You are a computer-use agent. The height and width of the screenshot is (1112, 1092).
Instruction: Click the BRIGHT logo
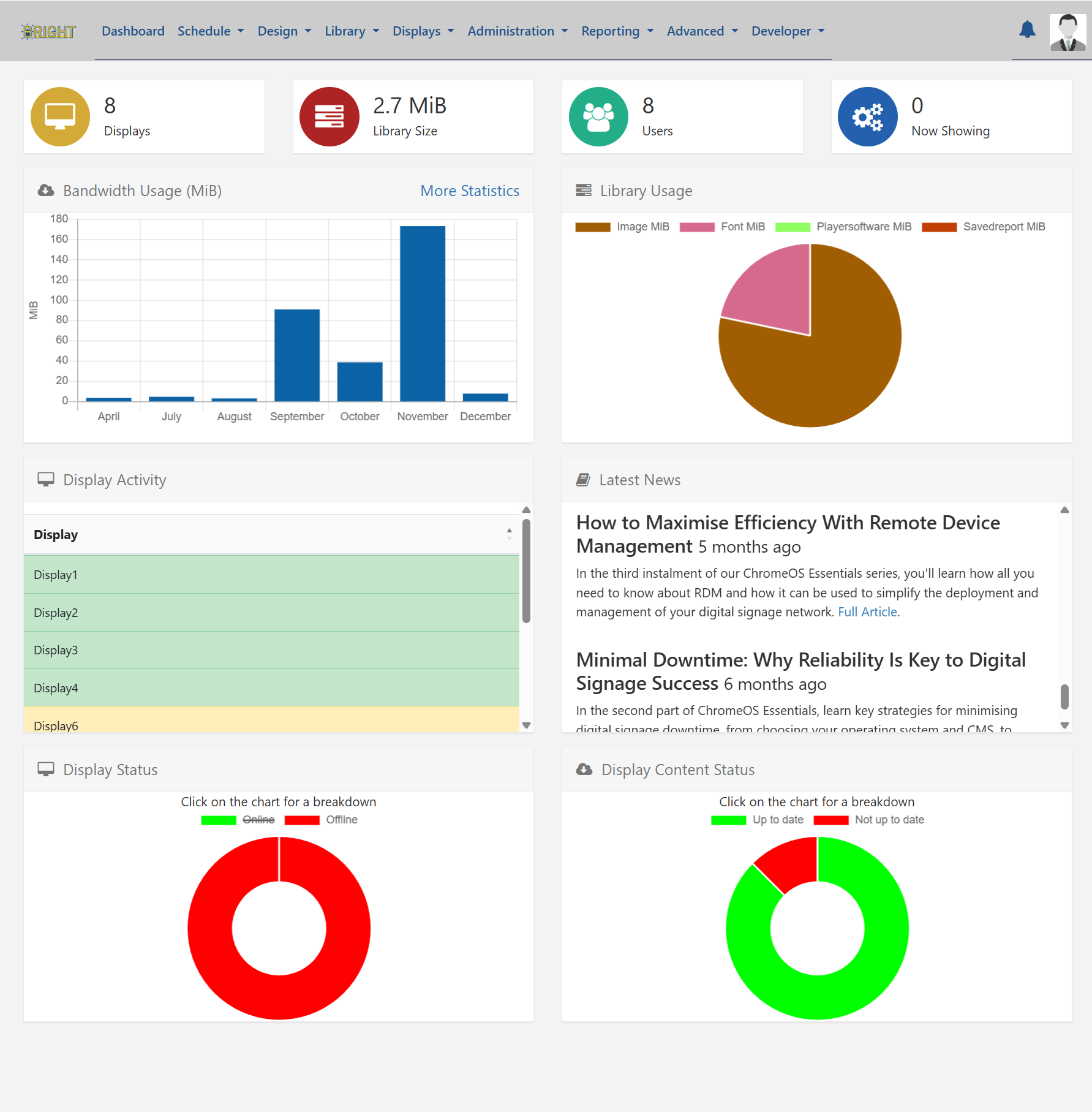coord(49,32)
